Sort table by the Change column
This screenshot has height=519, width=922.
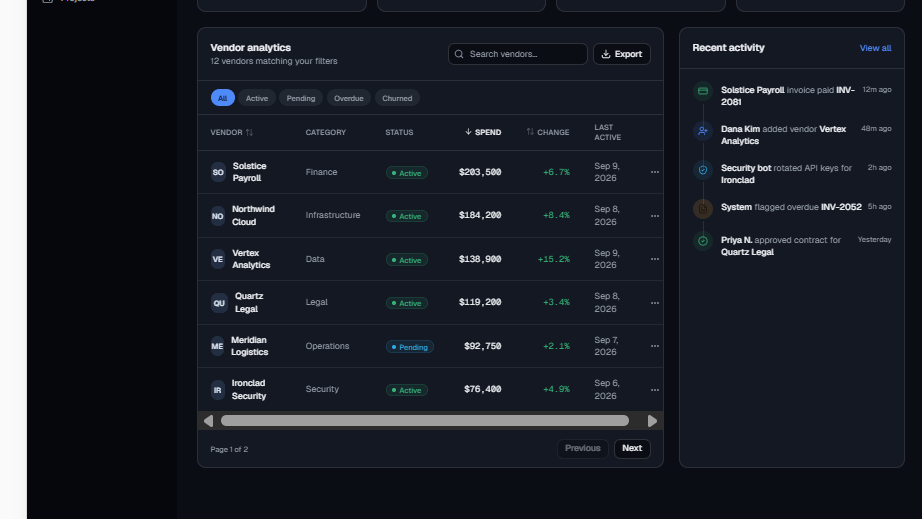coord(547,132)
